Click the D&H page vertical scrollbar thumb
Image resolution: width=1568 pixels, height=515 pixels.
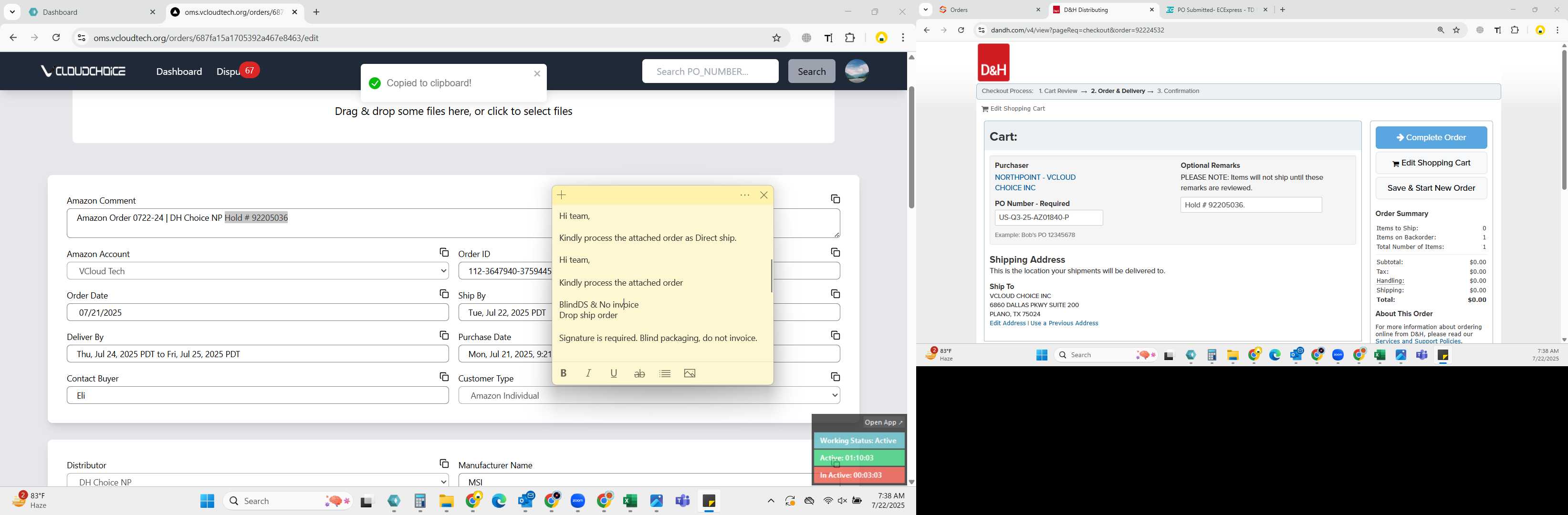[1564, 120]
